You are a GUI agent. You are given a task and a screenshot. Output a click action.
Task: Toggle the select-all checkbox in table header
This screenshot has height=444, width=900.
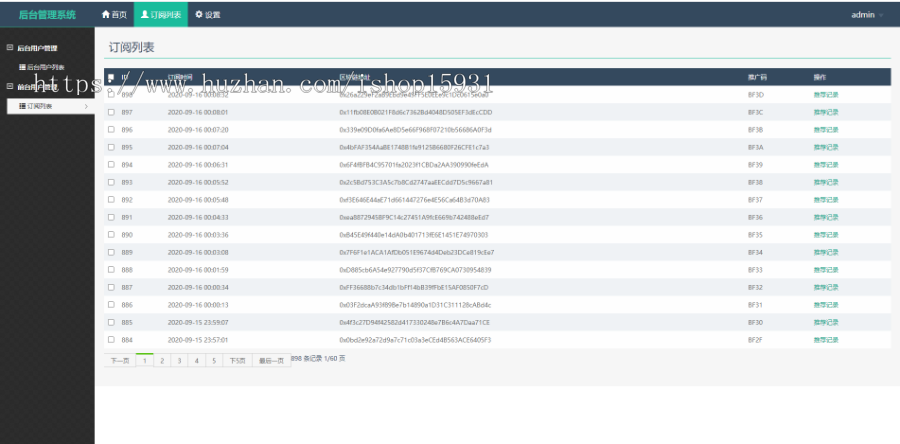pos(111,77)
